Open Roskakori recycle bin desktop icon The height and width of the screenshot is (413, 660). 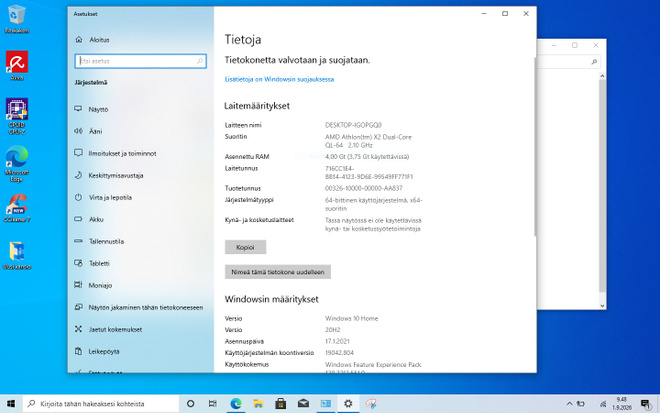pos(17,19)
